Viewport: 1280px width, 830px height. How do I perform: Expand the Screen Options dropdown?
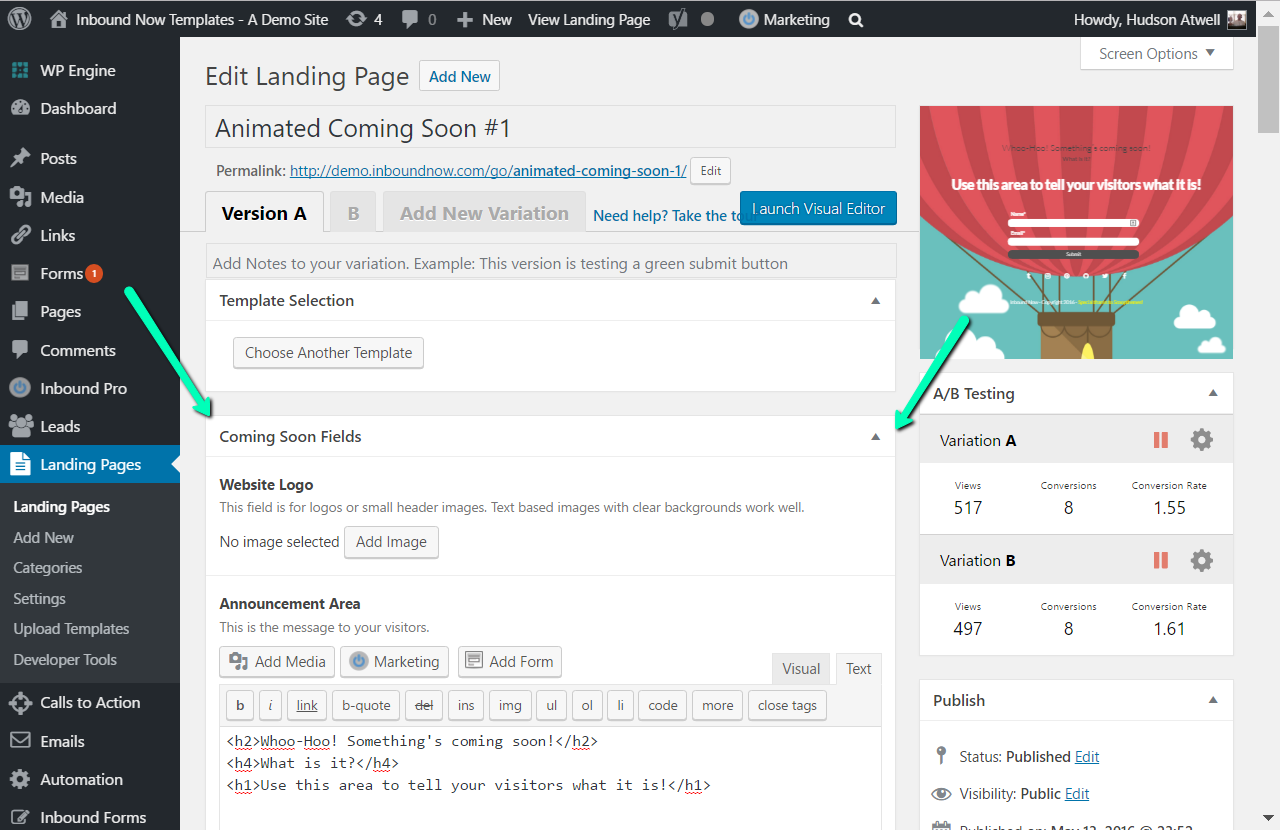coord(1157,54)
